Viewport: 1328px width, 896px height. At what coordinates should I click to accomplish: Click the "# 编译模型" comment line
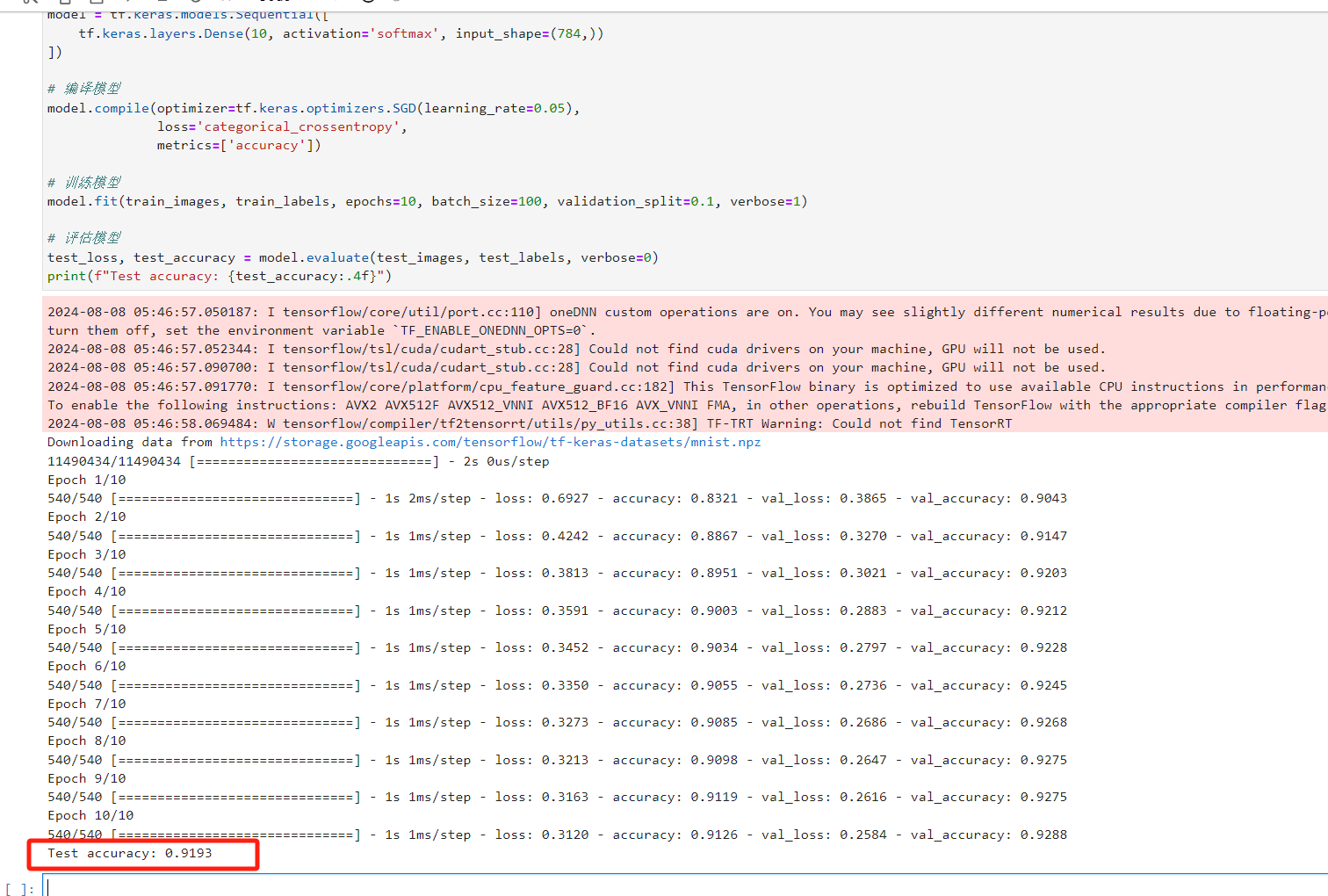tap(84, 89)
